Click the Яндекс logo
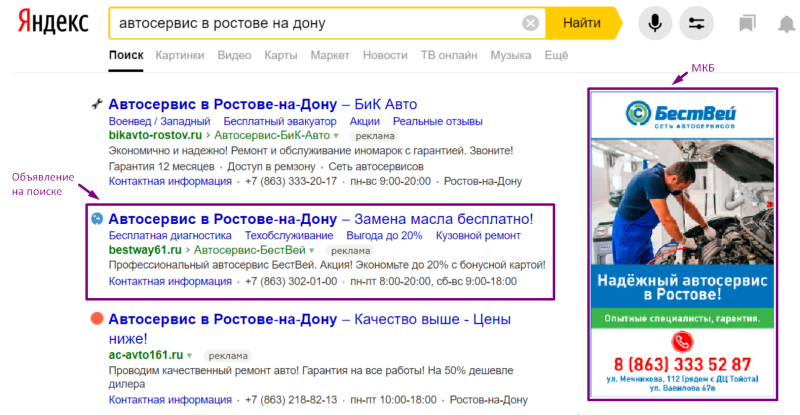Screen dimensions: 800x415 53,23
